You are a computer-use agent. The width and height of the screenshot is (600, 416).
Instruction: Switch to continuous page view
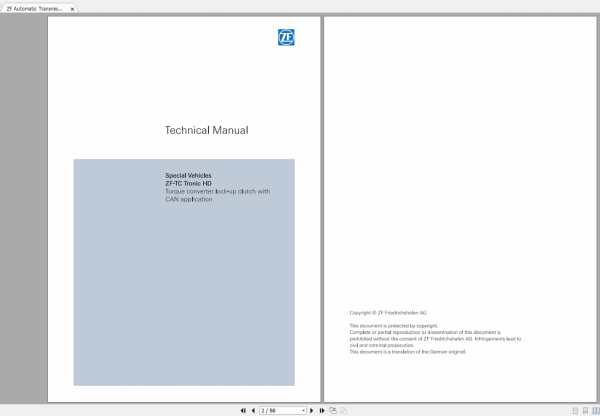tap(585, 411)
